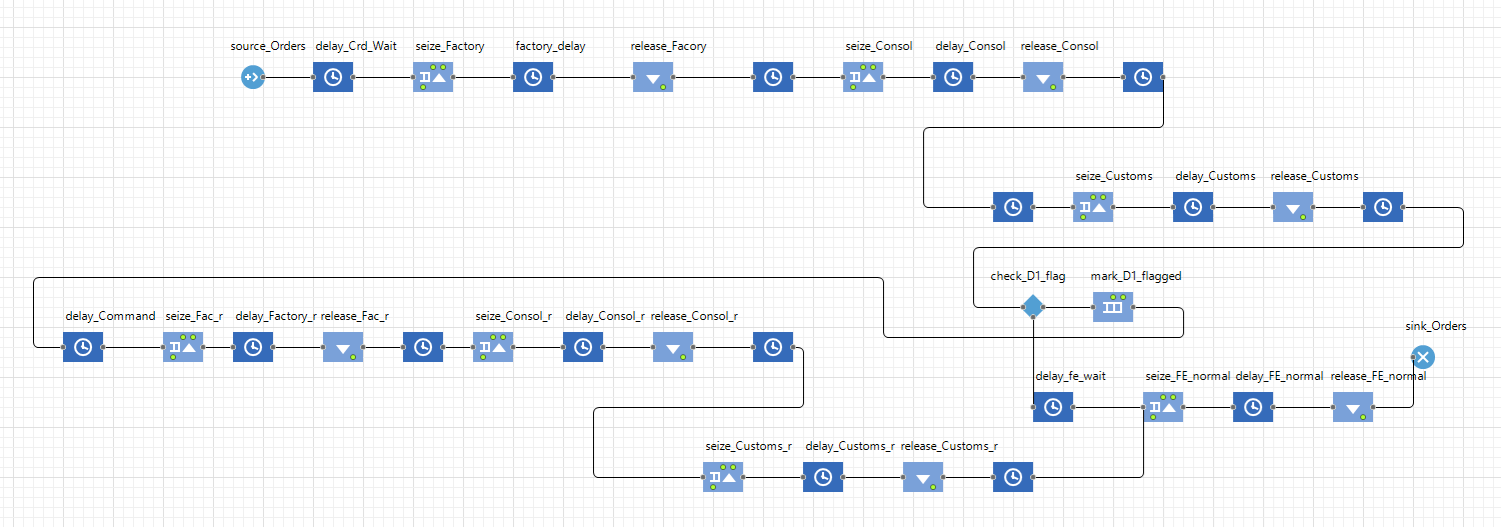Select the seize_Customs_r seize block
The height and width of the screenshot is (527, 1501).
point(723,477)
